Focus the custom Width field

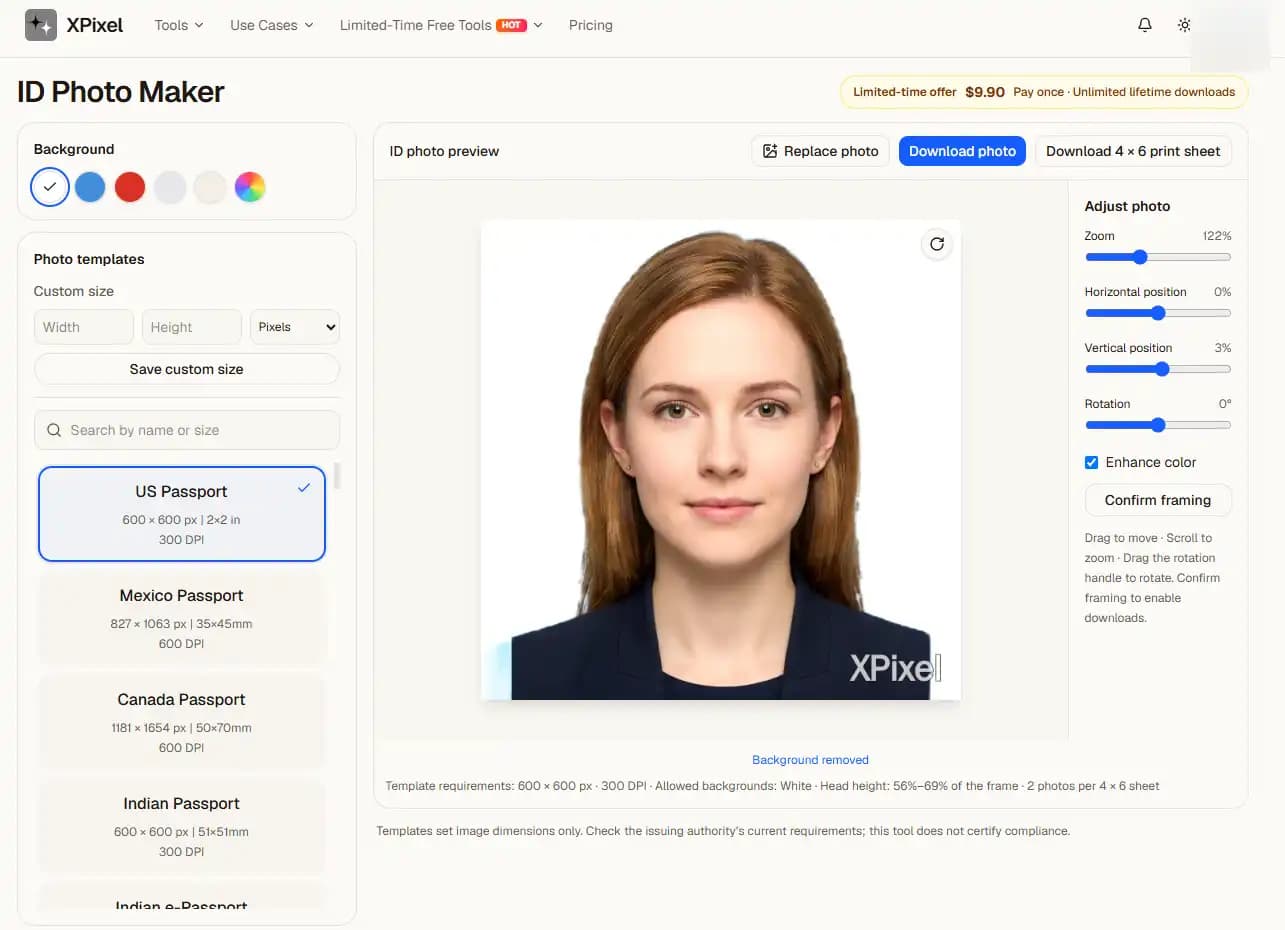84,327
